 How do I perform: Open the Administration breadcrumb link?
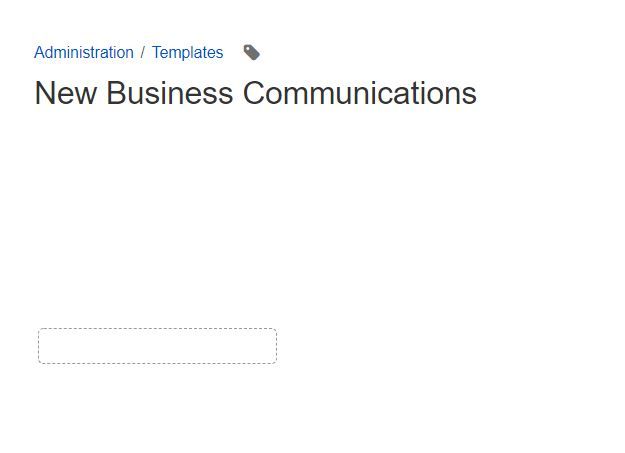[84, 53]
